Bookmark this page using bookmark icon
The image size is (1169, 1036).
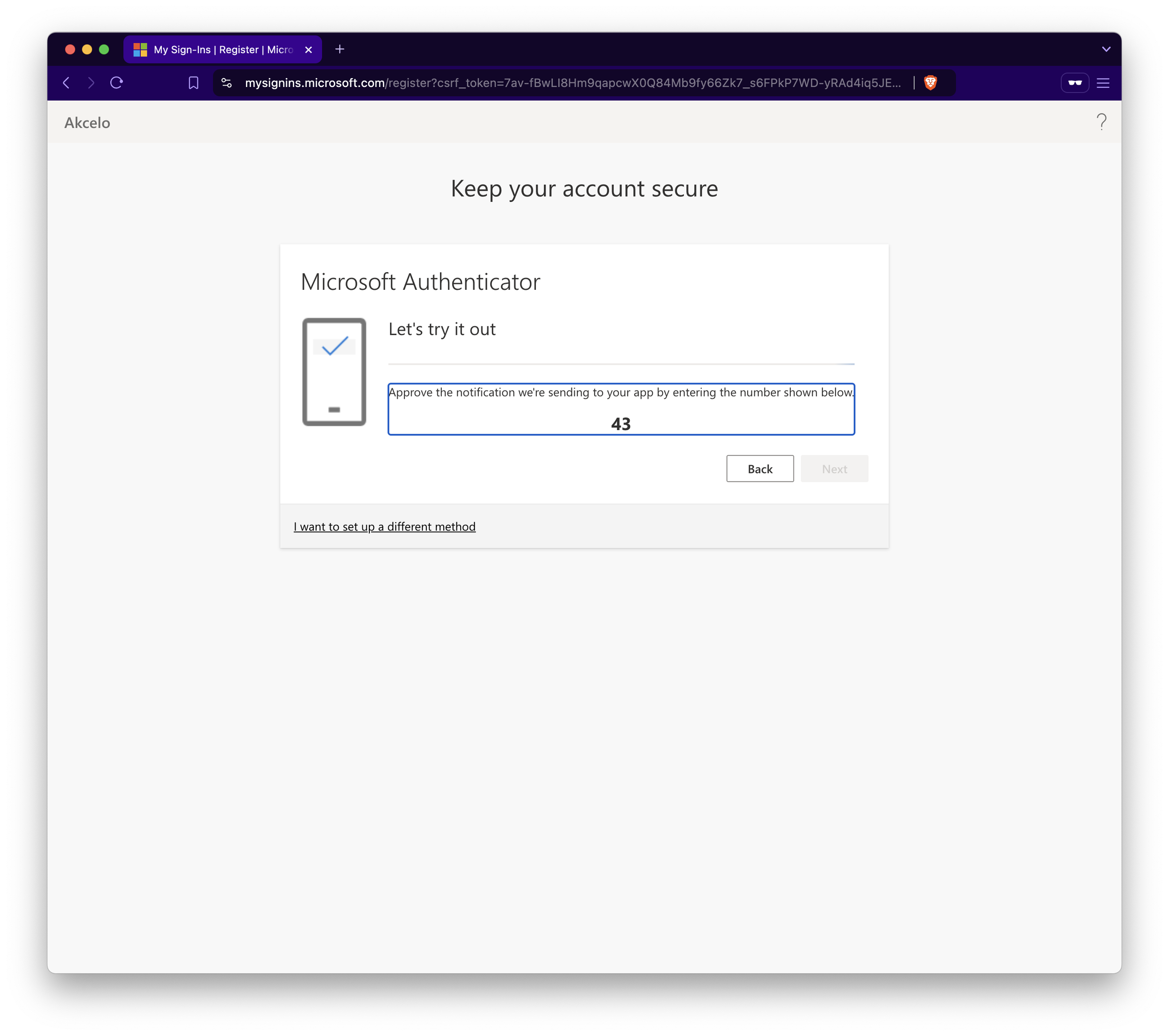[x=193, y=83]
